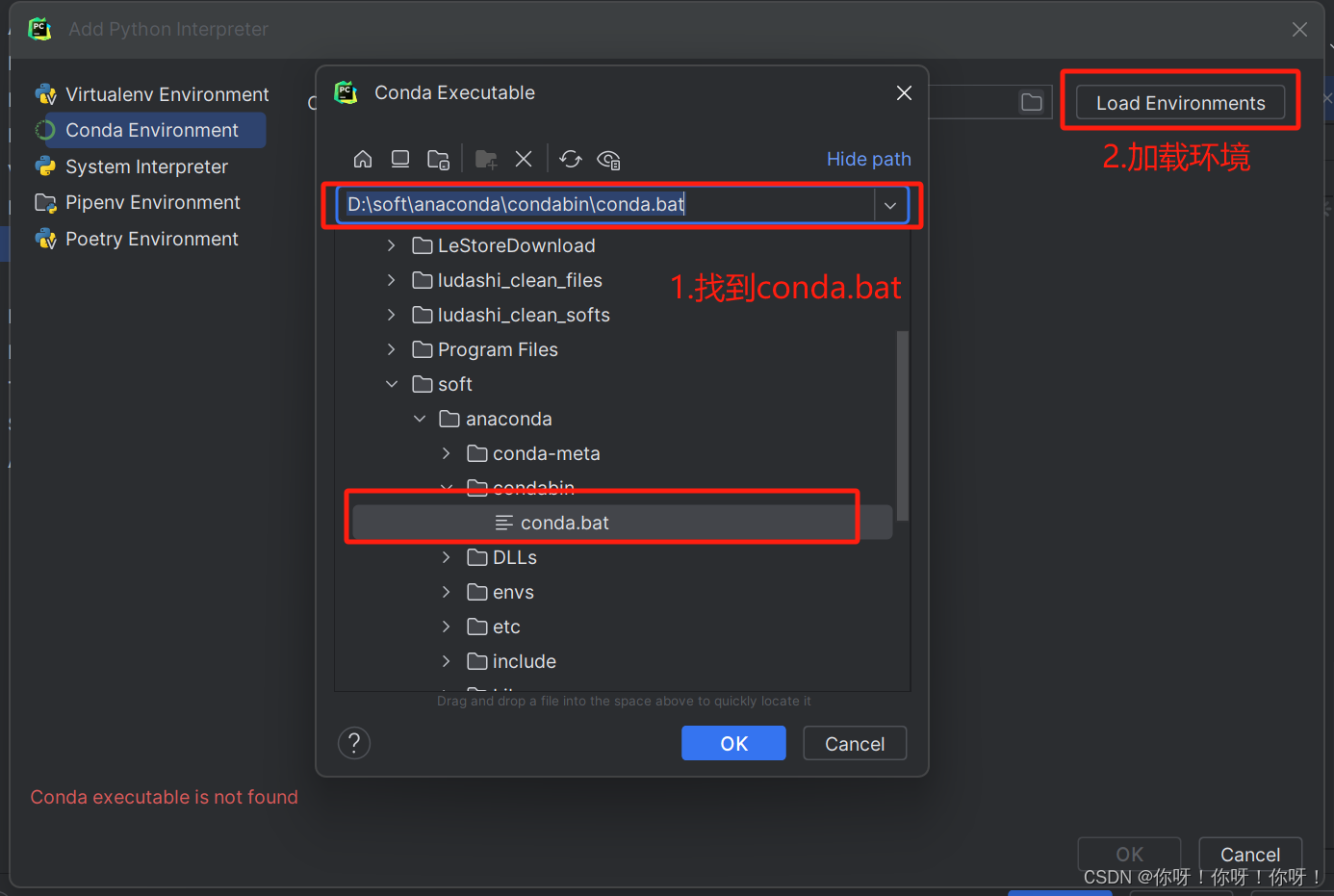This screenshot has height=896, width=1334.
Task: Click Cancel in Add Python Interpreter window
Action: tap(1250, 854)
